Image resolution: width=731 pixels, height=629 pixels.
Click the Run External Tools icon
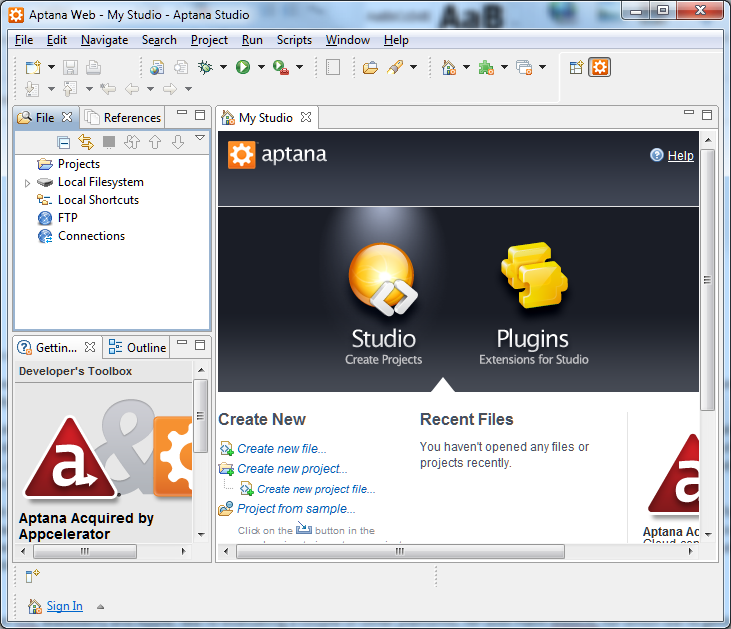tap(280, 68)
